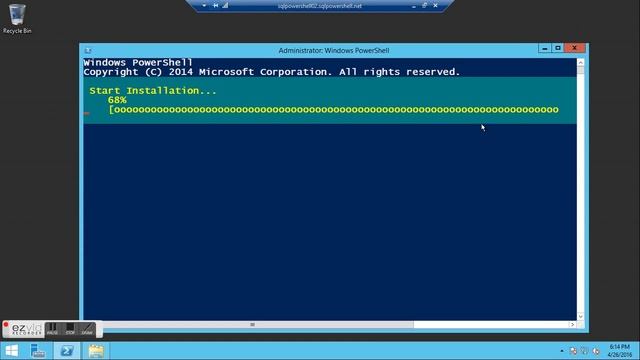The image size is (640, 360).
Task: Open the remote connection bar dropdown arrow
Action: coord(204,6)
